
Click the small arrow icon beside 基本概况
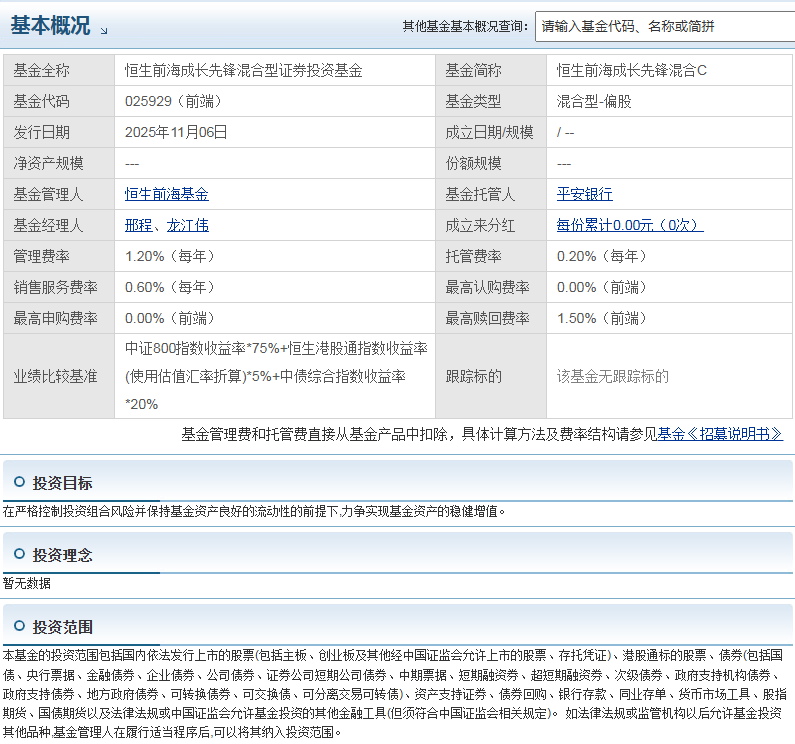[x=104, y=31]
